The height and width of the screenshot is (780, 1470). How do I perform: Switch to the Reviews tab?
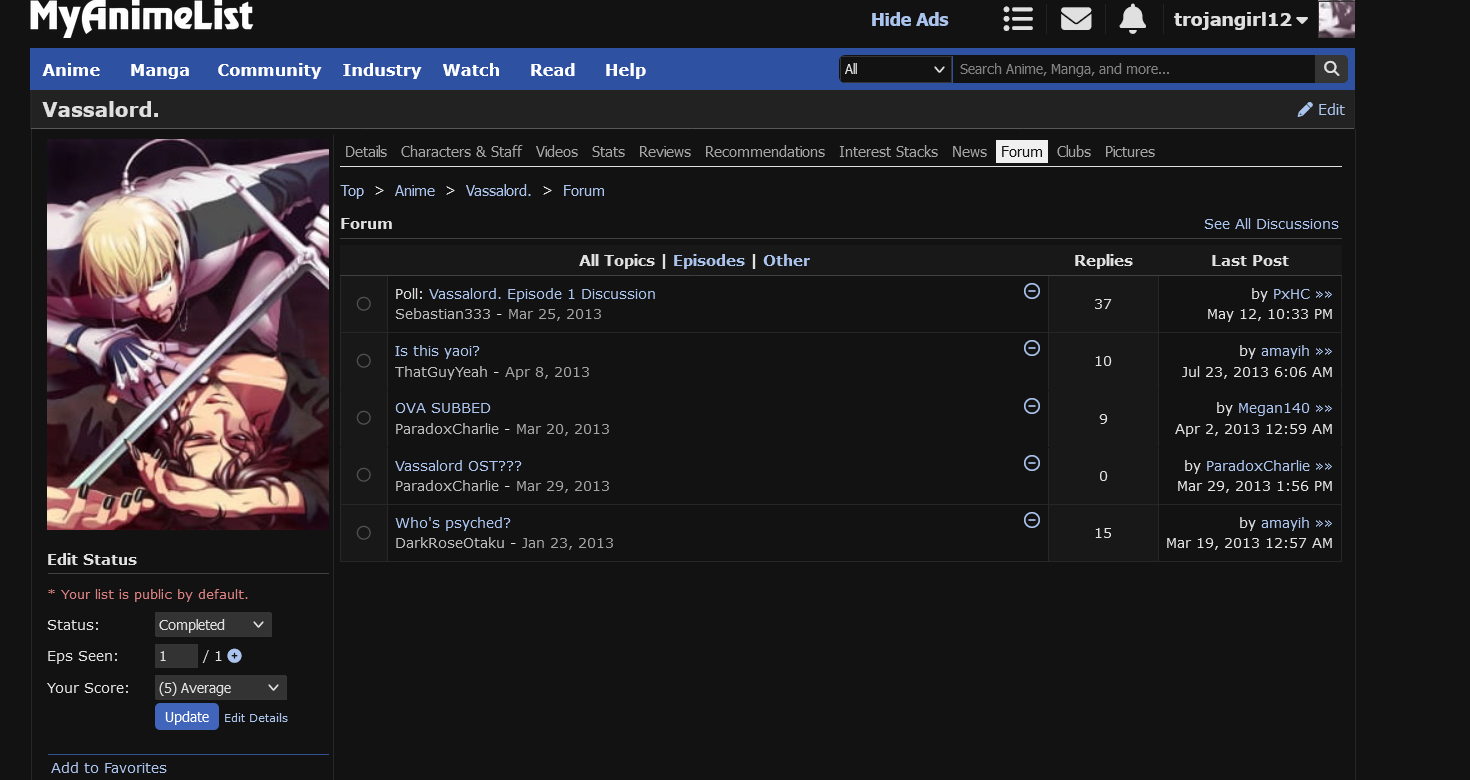click(x=665, y=152)
